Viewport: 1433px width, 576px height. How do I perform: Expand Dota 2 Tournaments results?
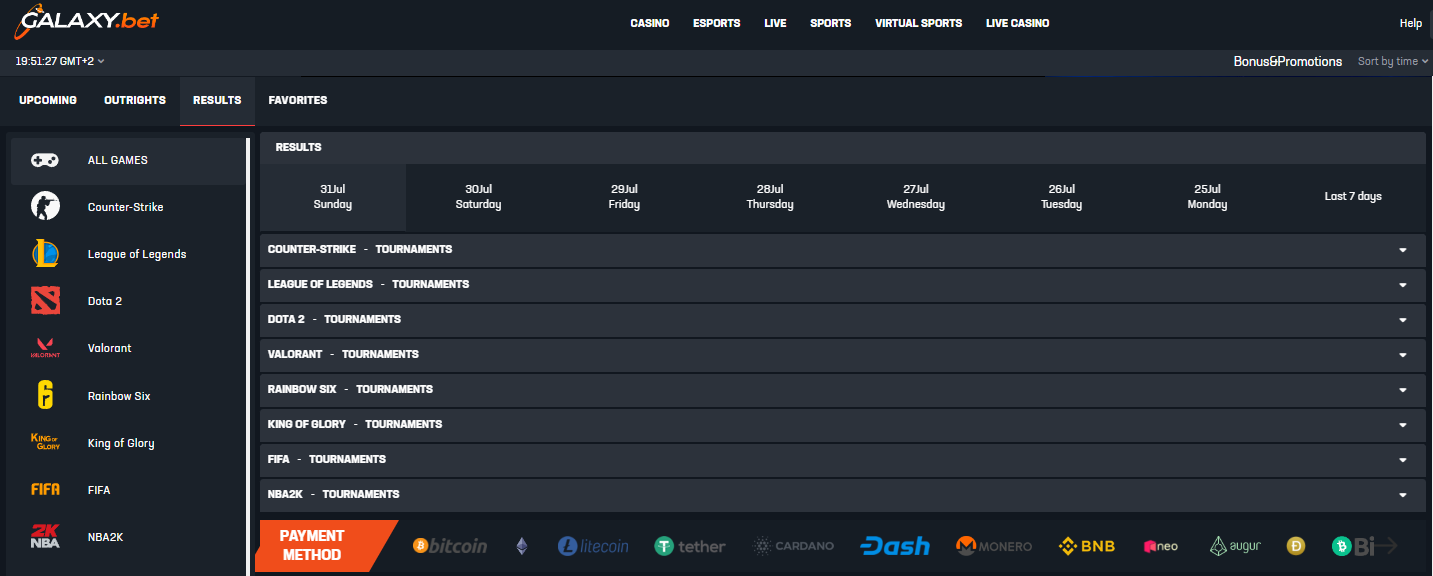[x=842, y=320]
